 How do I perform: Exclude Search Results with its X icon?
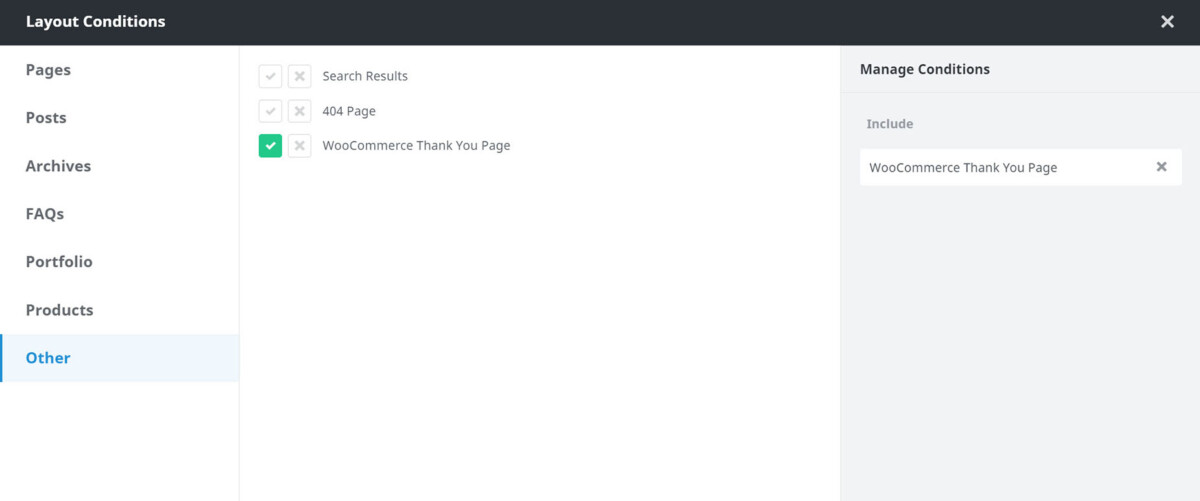[x=299, y=76]
